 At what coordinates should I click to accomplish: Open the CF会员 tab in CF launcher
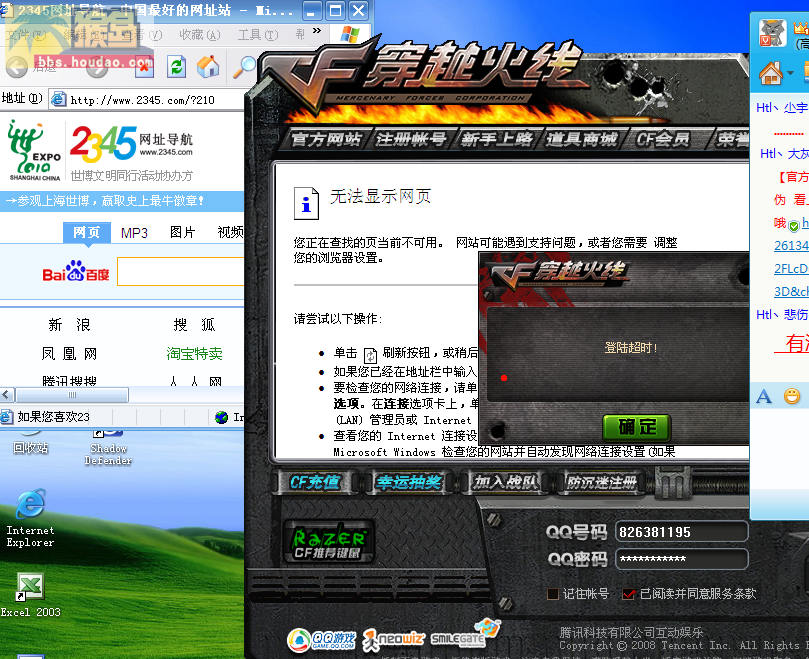664,139
